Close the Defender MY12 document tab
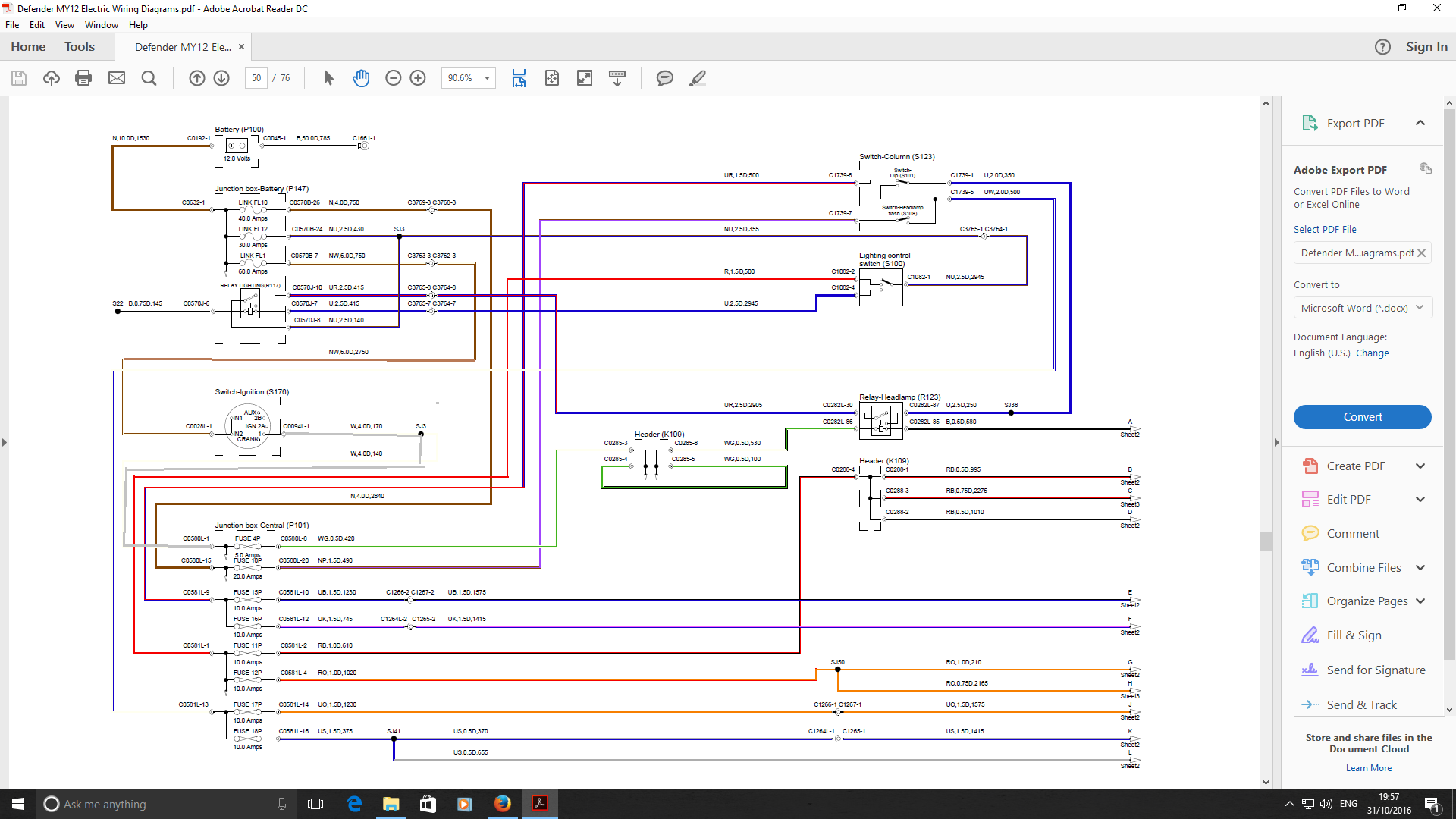This screenshot has height=819, width=1456. [241, 47]
